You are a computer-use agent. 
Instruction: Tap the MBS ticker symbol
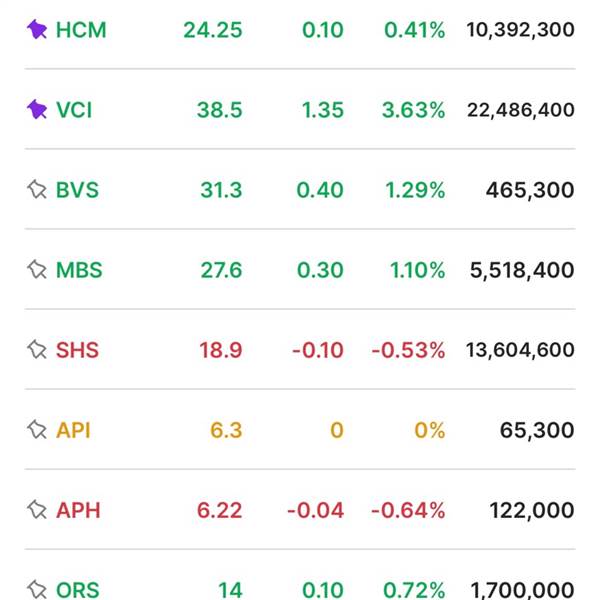pos(79,270)
